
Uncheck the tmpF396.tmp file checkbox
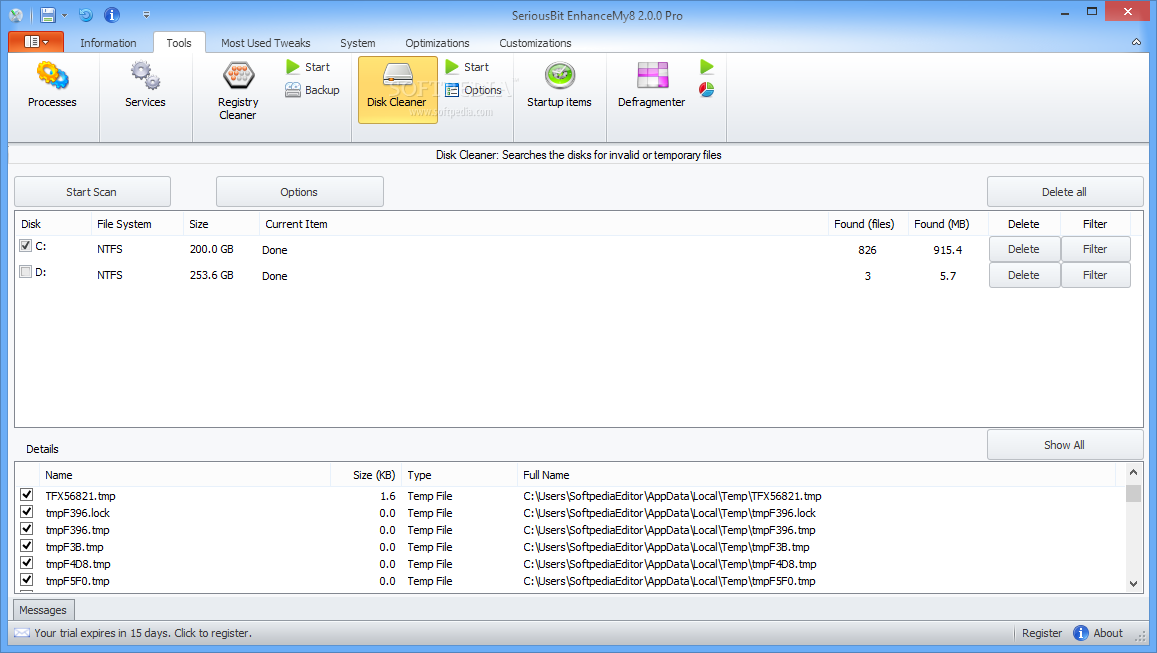tap(27, 528)
